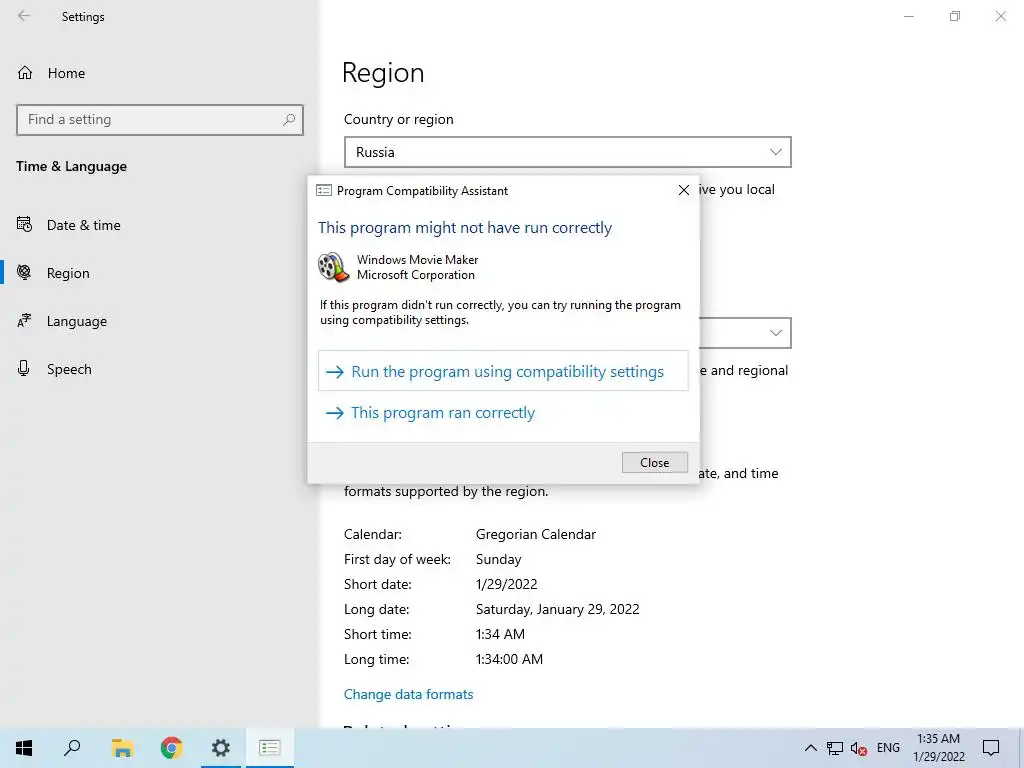This screenshot has height=768, width=1024.
Task: Open Change data formats link
Action: (408, 694)
